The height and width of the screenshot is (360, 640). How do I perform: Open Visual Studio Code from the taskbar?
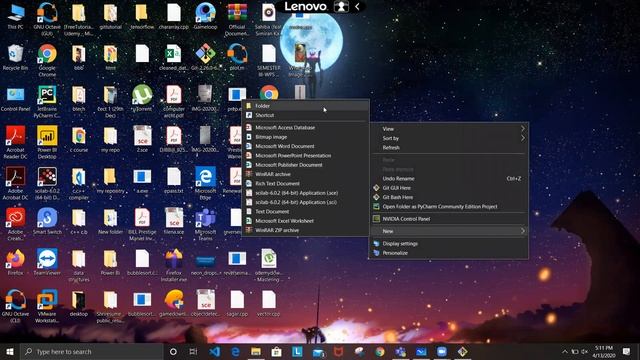(x=215, y=351)
